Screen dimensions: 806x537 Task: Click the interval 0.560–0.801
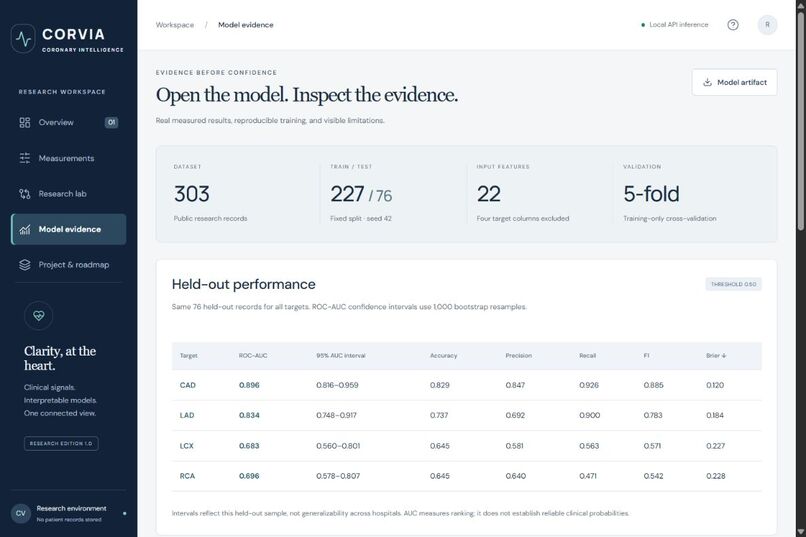(x=338, y=446)
